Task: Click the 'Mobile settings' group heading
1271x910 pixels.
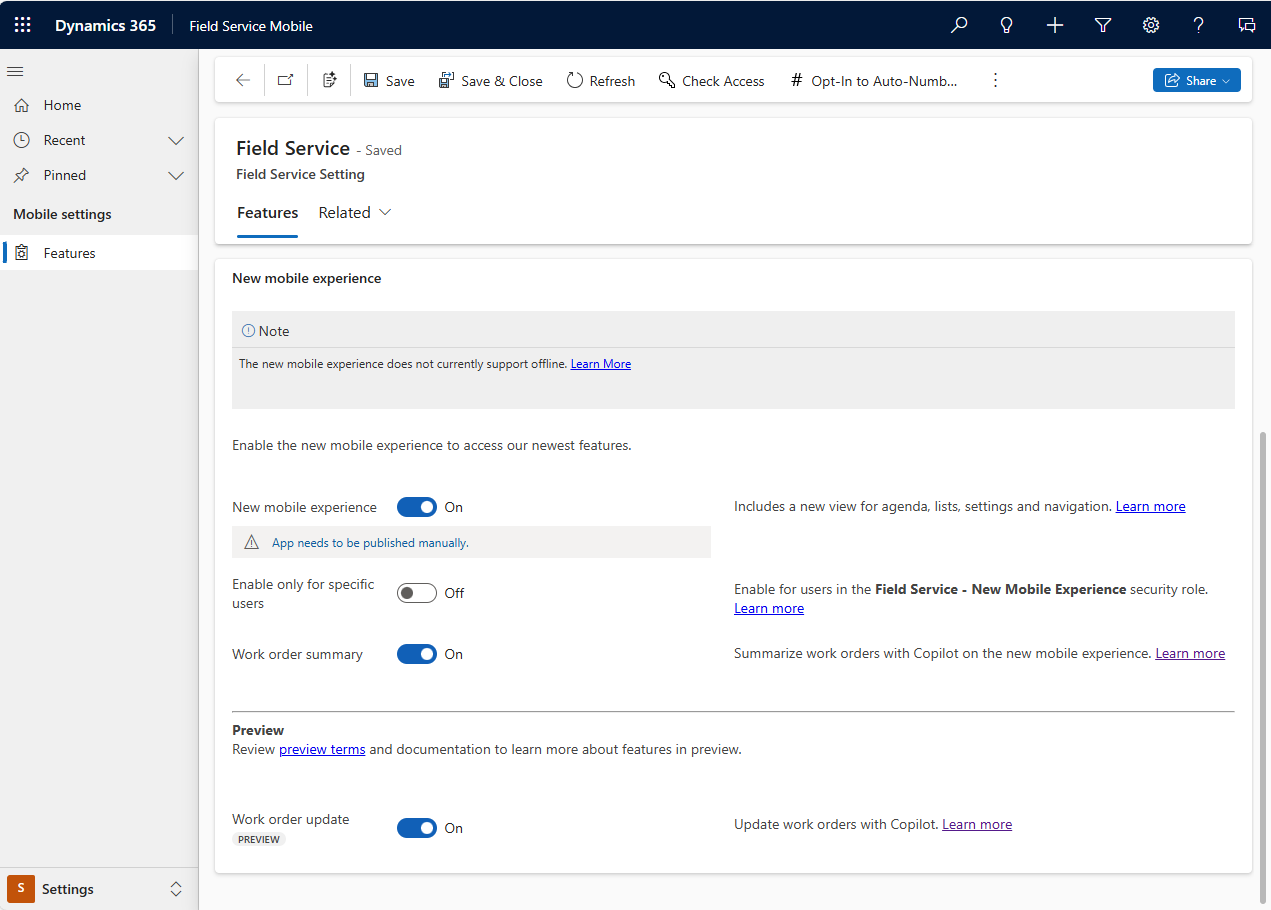Action: pyautogui.click(x=62, y=214)
